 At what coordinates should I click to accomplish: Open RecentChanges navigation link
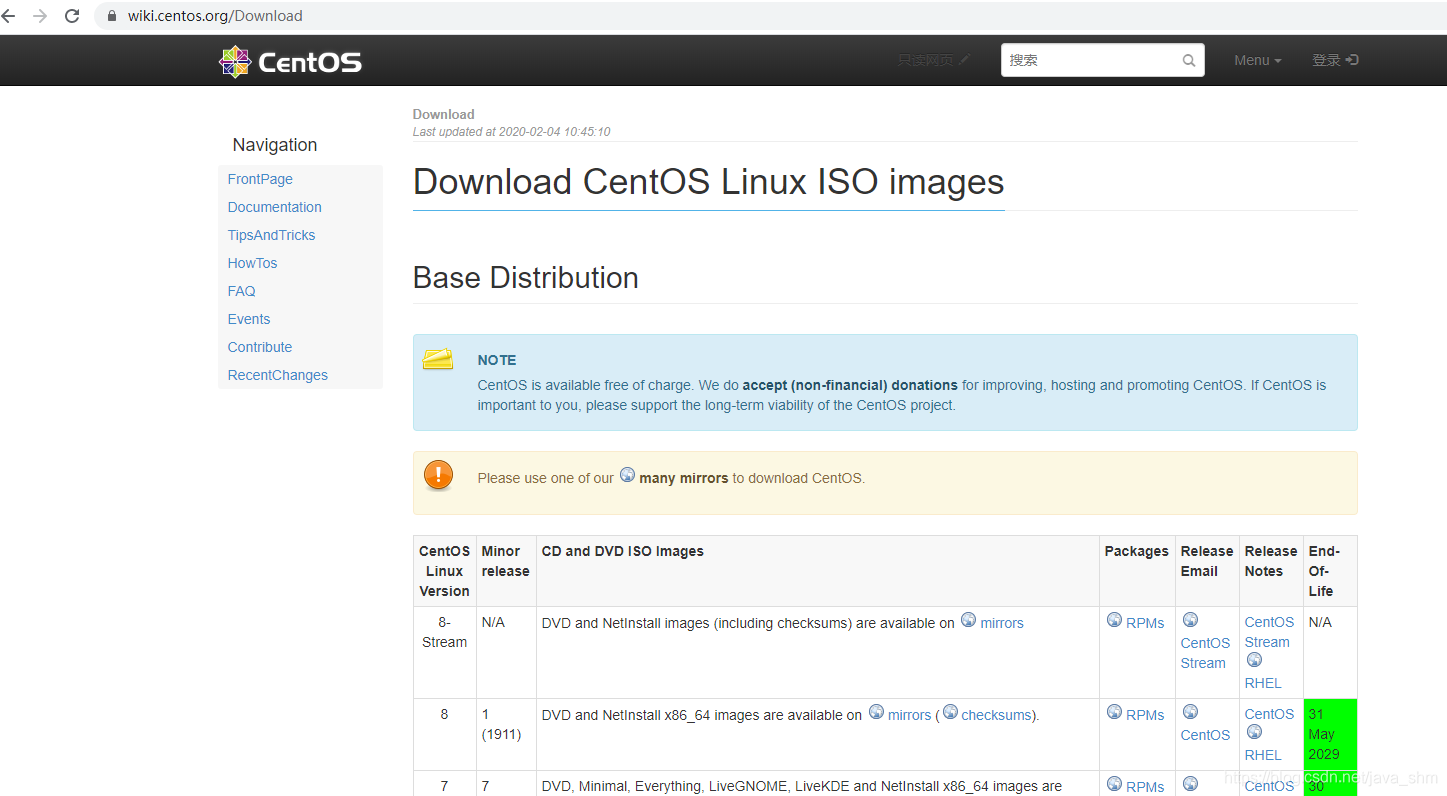[x=277, y=375]
